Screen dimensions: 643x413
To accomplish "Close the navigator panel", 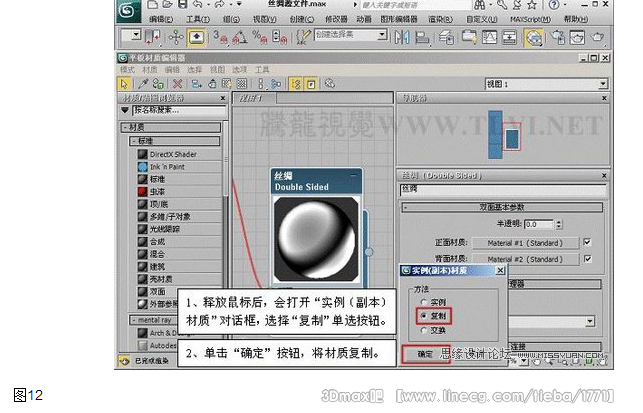I will tap(604, 98).
